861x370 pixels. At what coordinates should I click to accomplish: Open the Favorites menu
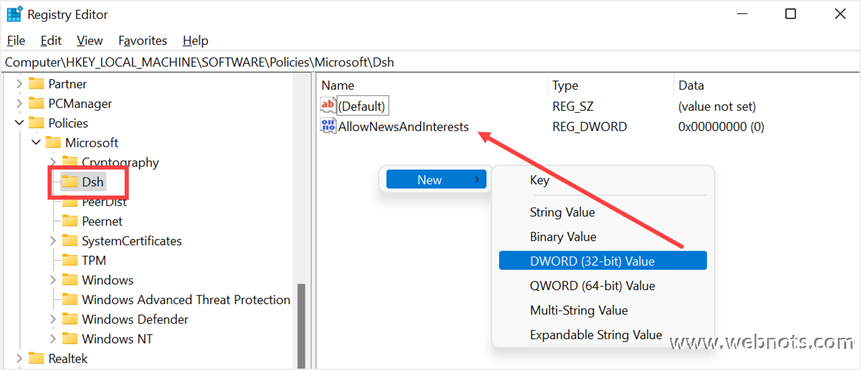[143, 41]
